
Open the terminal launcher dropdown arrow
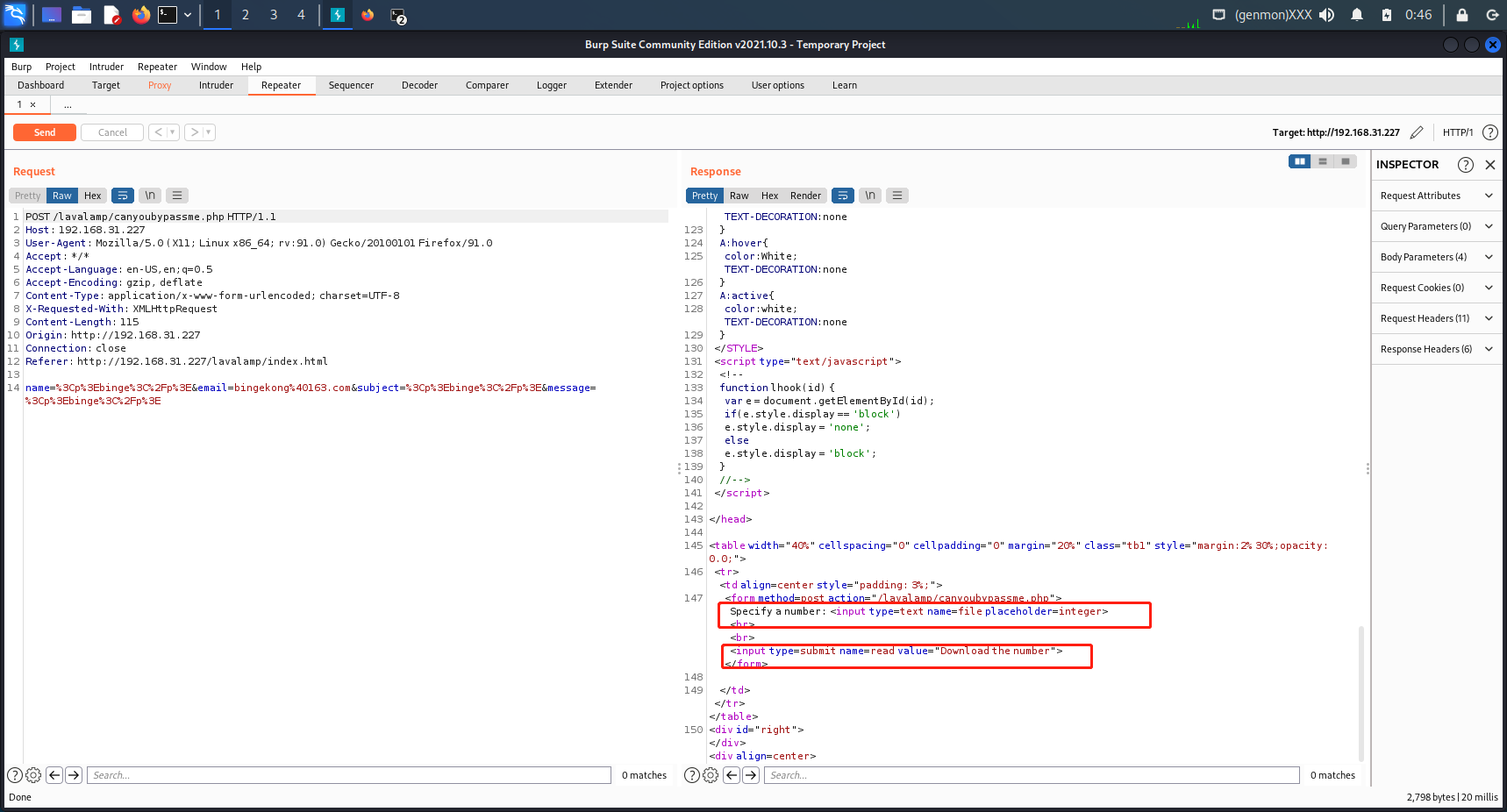(188, 15)
